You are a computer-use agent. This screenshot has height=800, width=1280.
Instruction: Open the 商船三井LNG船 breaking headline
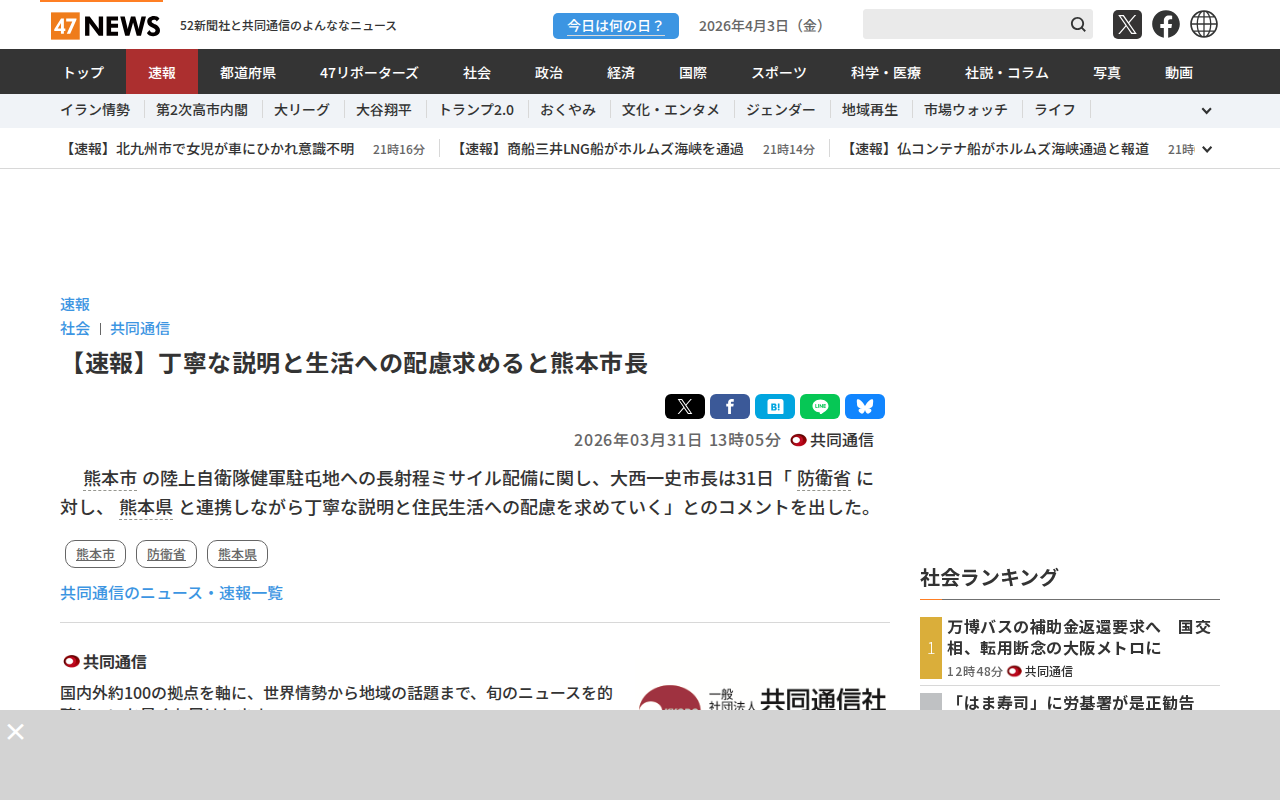click(597, 149)
